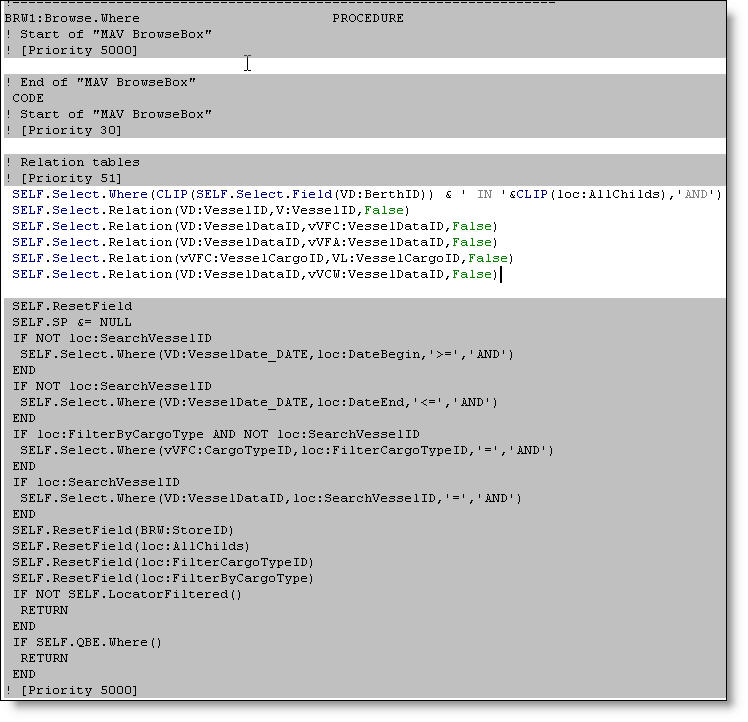Click the IF loc:FilterByCargoType condition line
This screenshot has height=722, width=748.
tap(216, 434)
